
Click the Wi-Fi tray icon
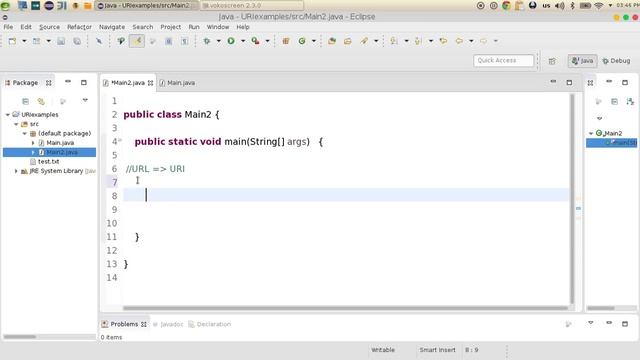tap(599, 6)
